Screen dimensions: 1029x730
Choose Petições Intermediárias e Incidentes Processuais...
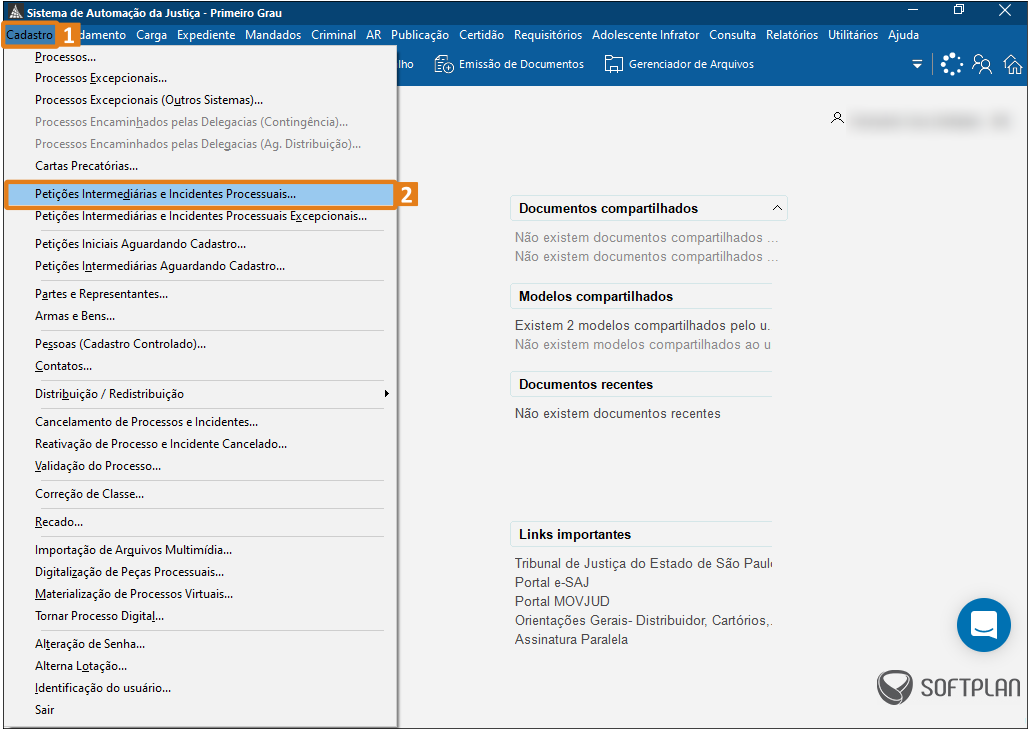[x=201, y=194]
